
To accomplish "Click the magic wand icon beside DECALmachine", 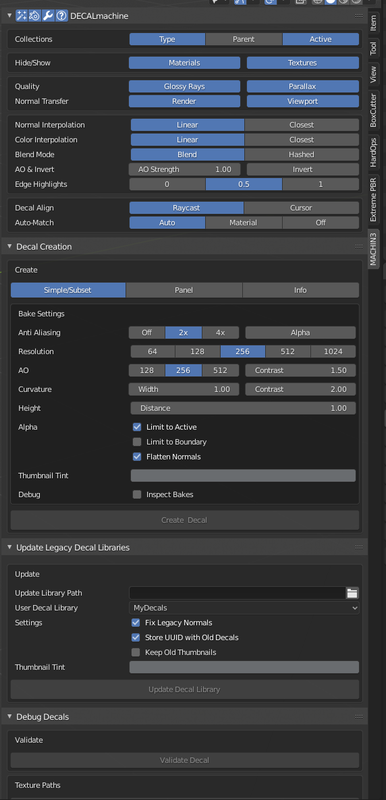I will 21,16.
